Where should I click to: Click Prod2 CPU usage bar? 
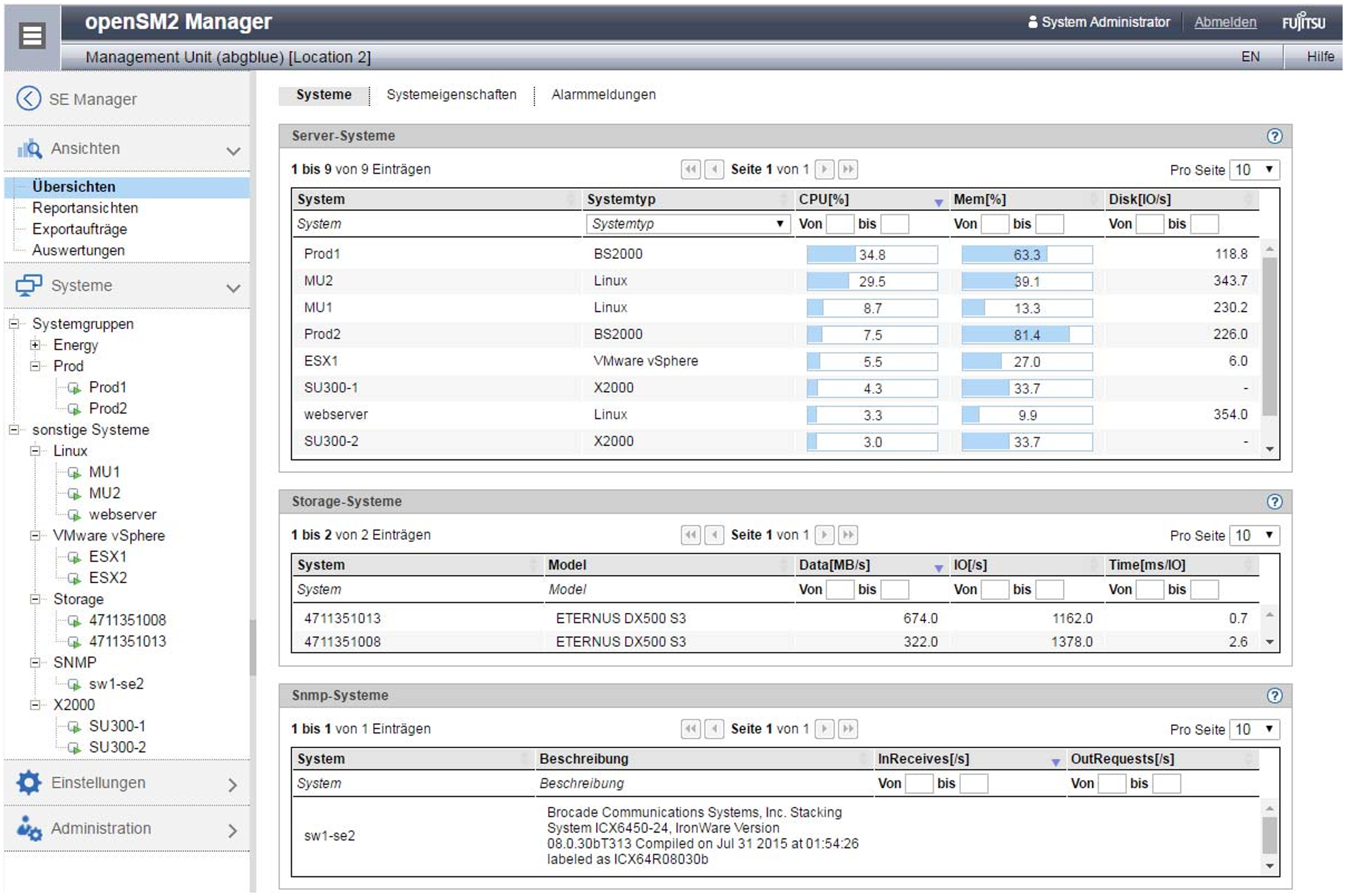(x=872, y=335)
